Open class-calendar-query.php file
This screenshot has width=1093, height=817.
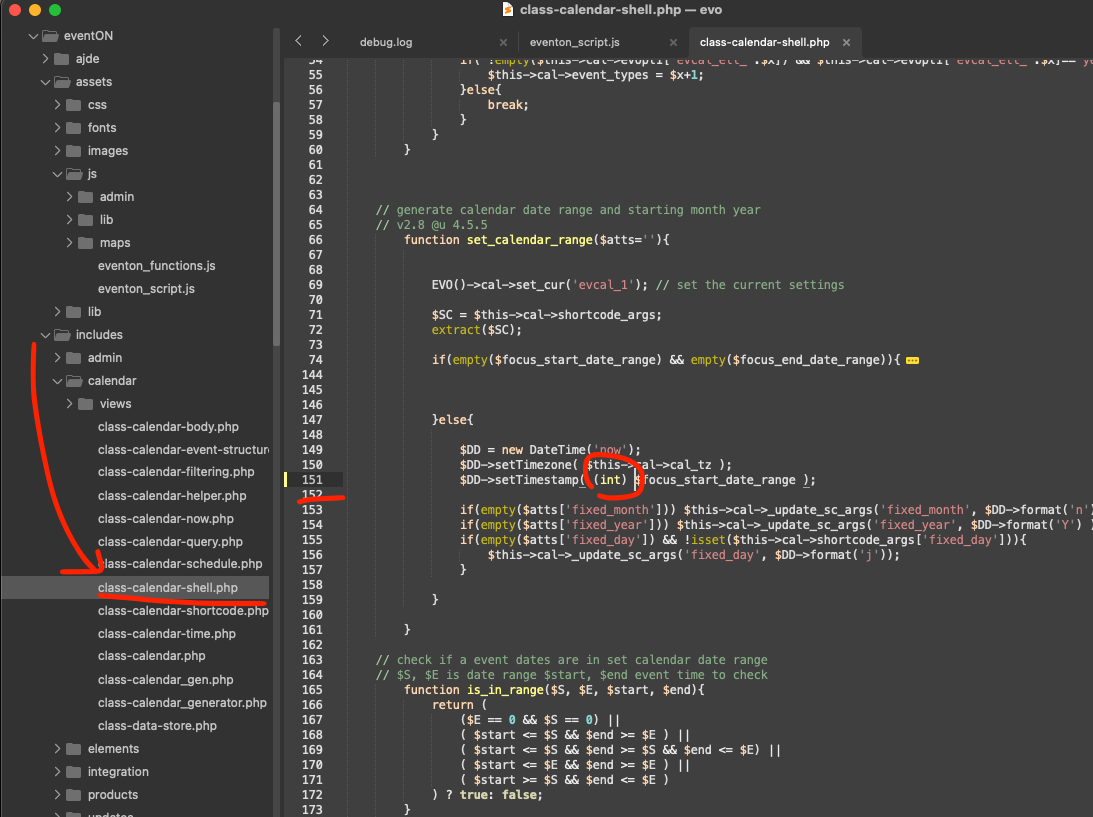point(170,542)
